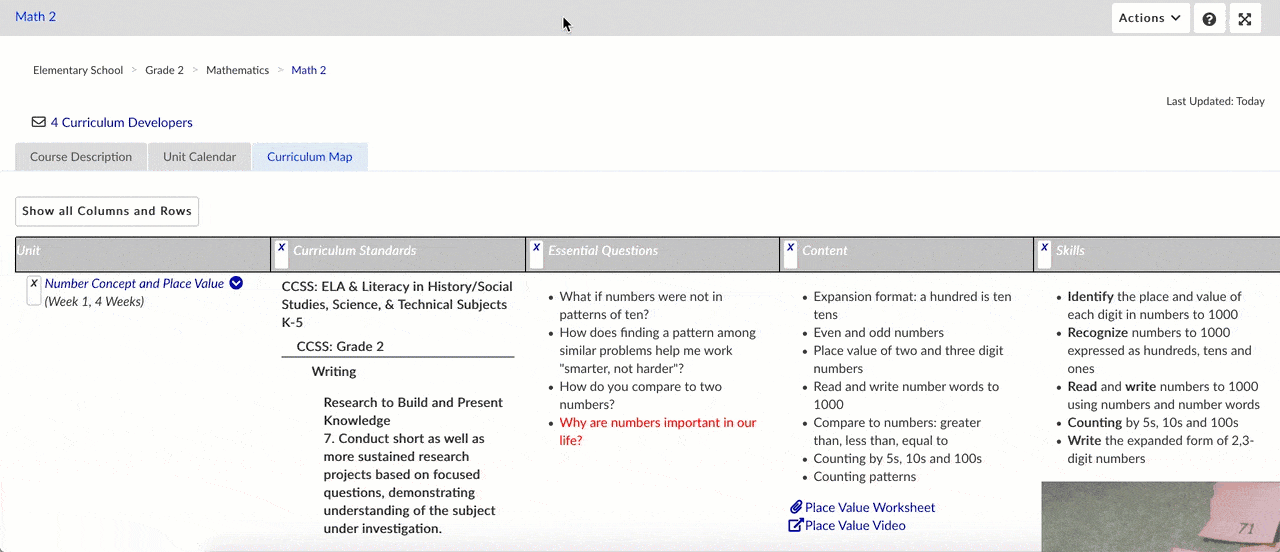This screenshot has height=552, width=1280.
Task: Hide the Essential Questions column
Action: pos(537,248)
